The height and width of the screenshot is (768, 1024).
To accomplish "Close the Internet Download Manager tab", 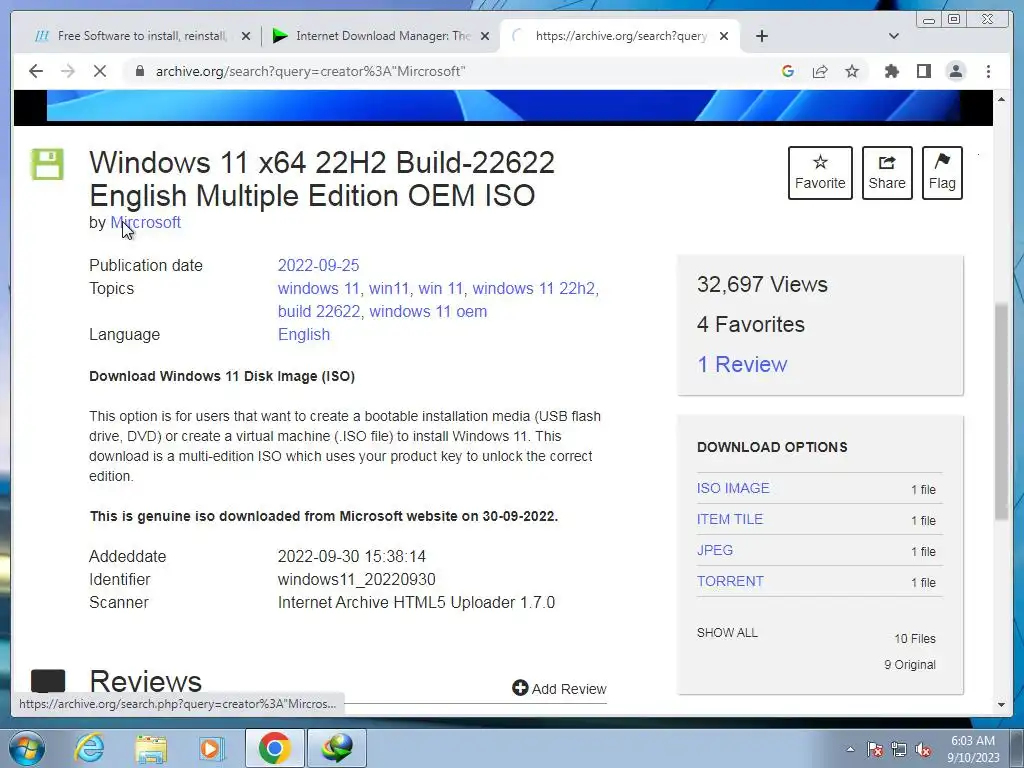I will (485, 36).
